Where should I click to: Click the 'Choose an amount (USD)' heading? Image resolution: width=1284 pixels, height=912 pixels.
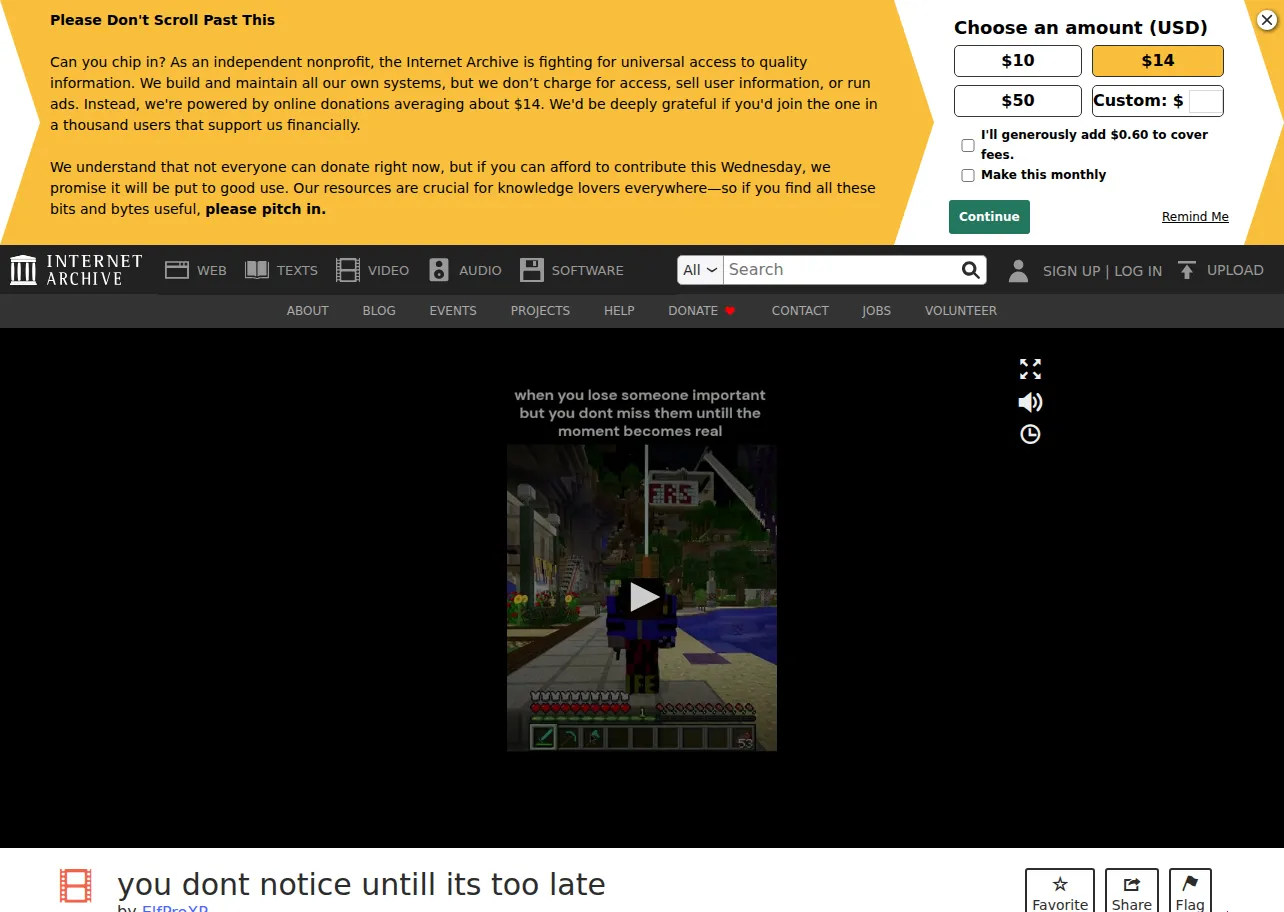pos(1081,28)
